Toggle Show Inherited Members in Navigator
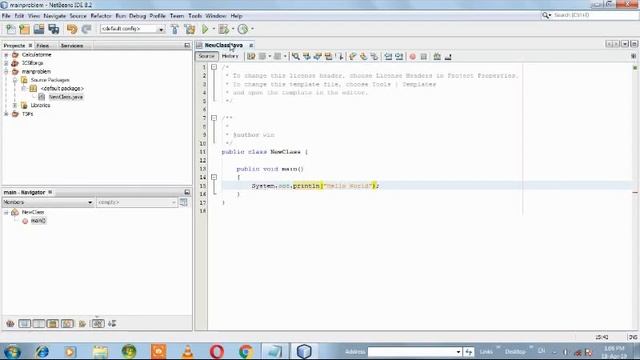 click(10, 324)
